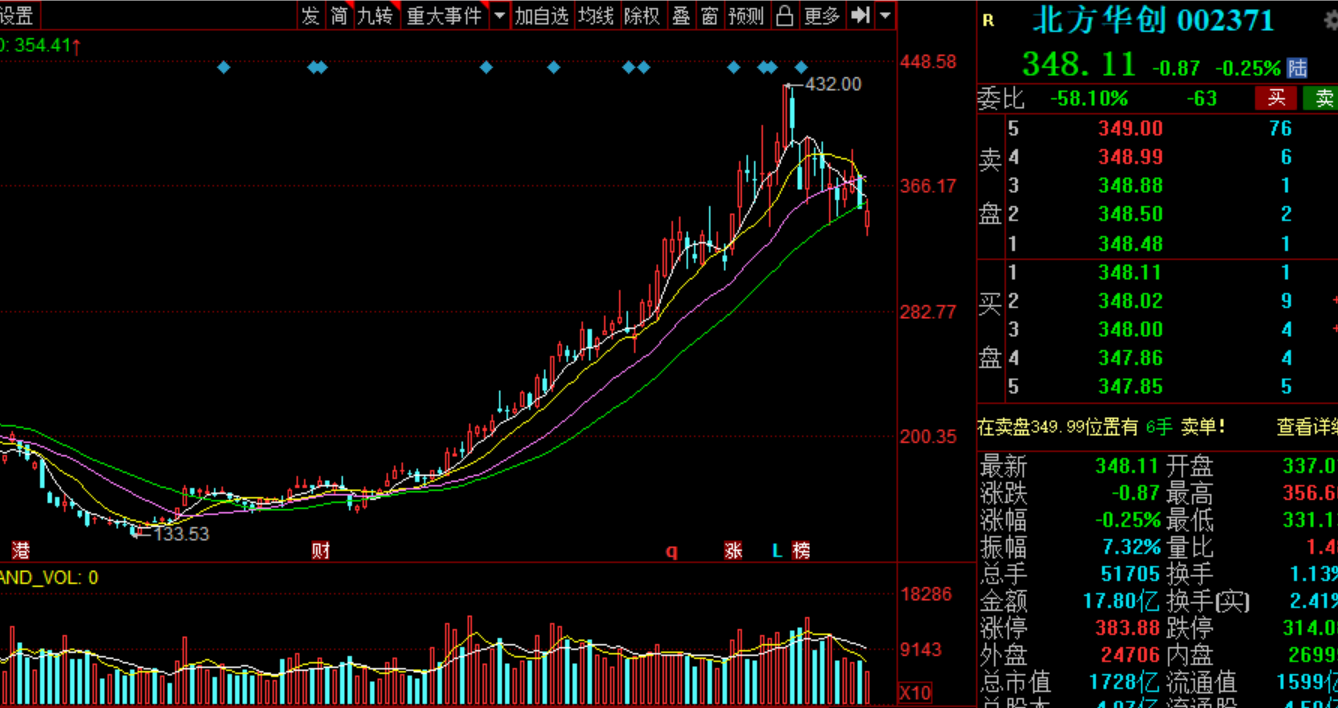Click the X10 volume scale badge
This screenshot has width=1338, height=708.
coord(915,692)
